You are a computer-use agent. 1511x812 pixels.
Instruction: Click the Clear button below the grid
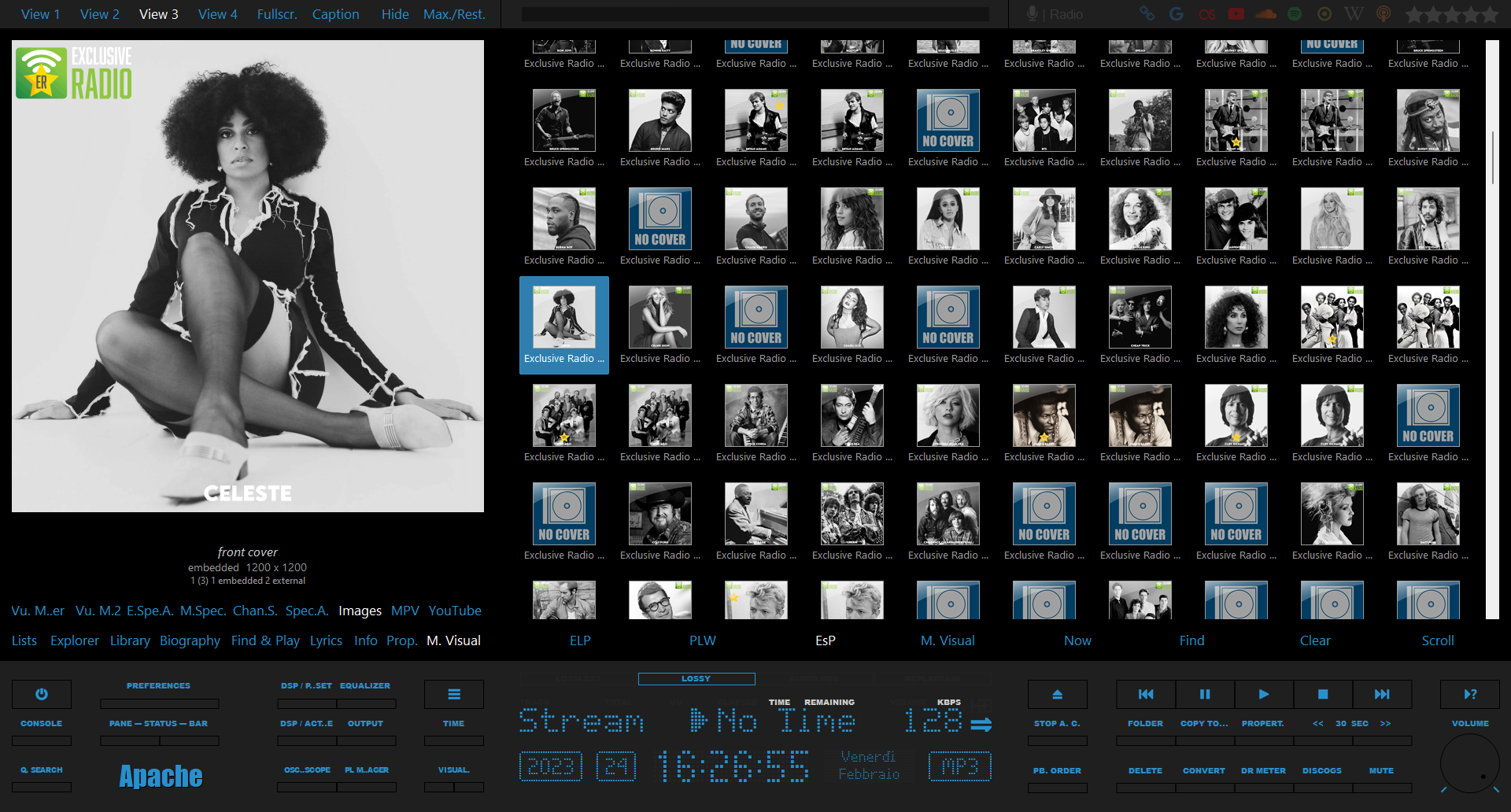click(1315, 640)
